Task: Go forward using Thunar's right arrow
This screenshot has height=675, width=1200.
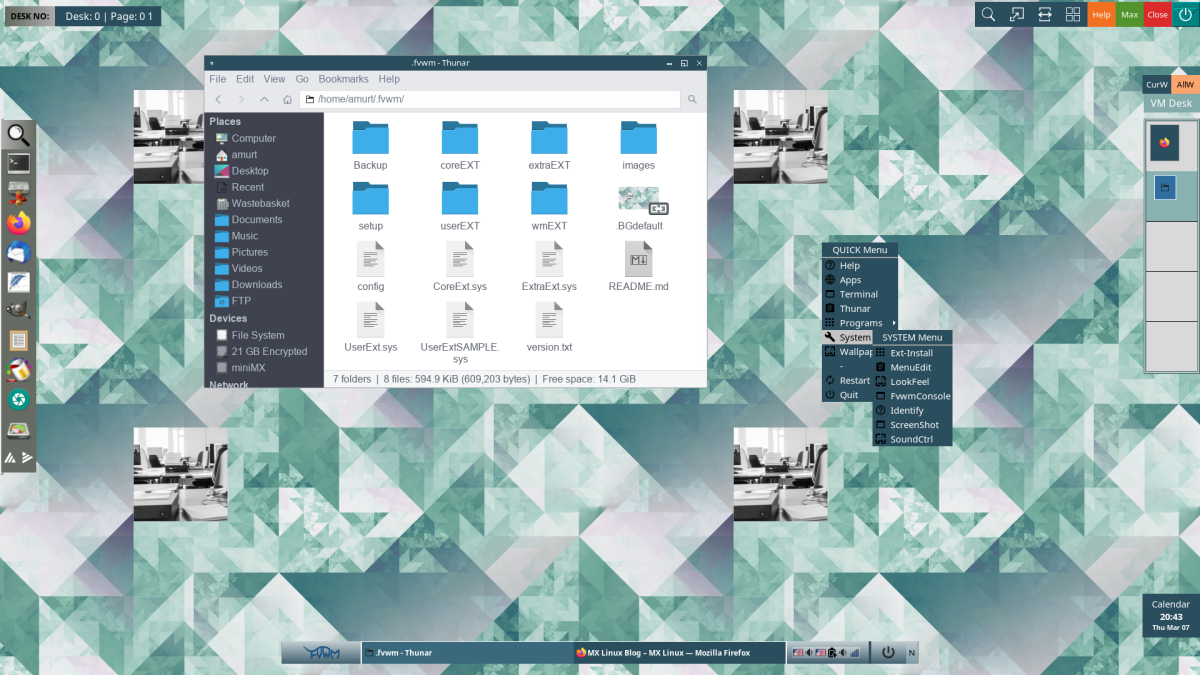Action: pos(241,99)
